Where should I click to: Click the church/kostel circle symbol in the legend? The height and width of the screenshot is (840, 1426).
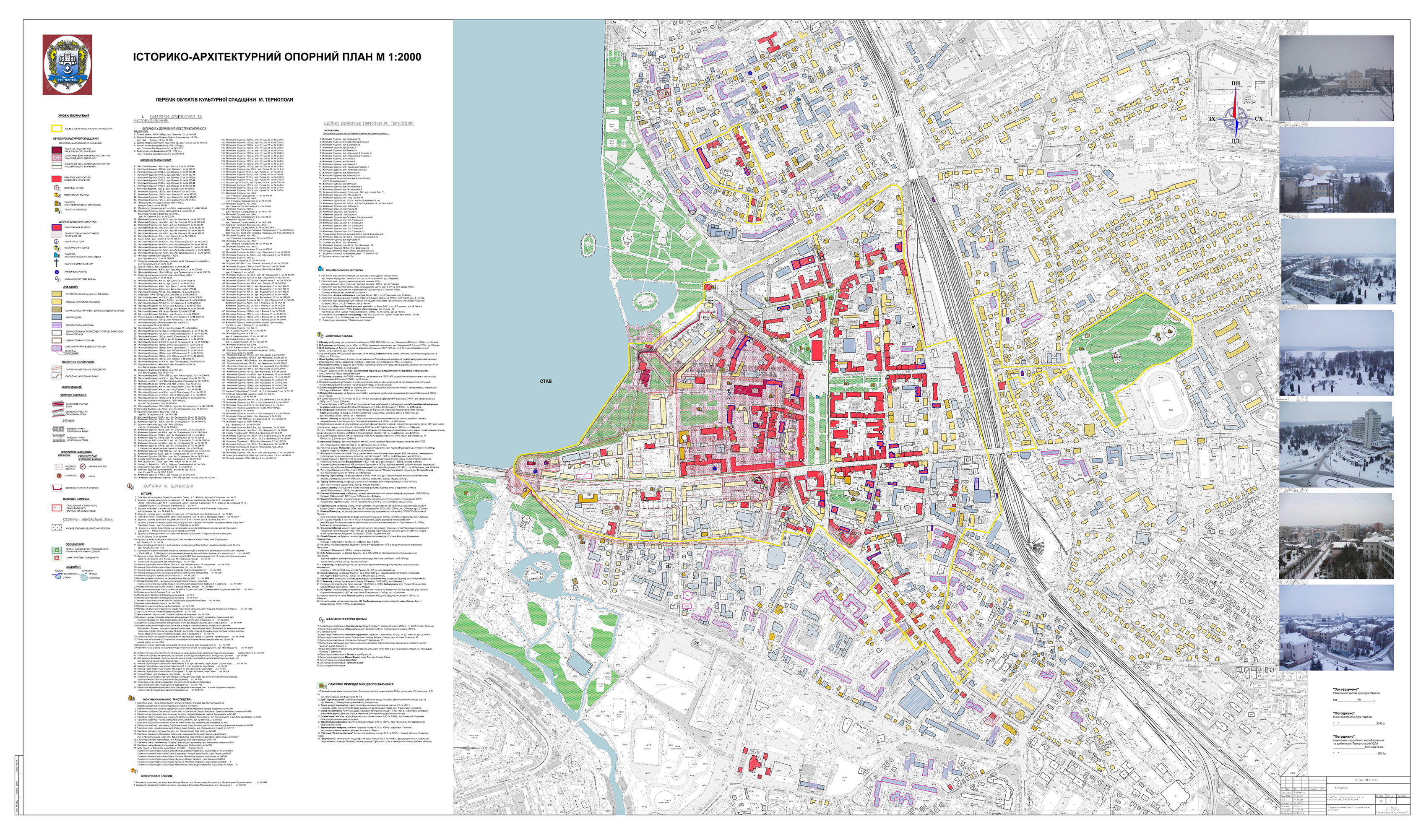[x=83, y=467]
